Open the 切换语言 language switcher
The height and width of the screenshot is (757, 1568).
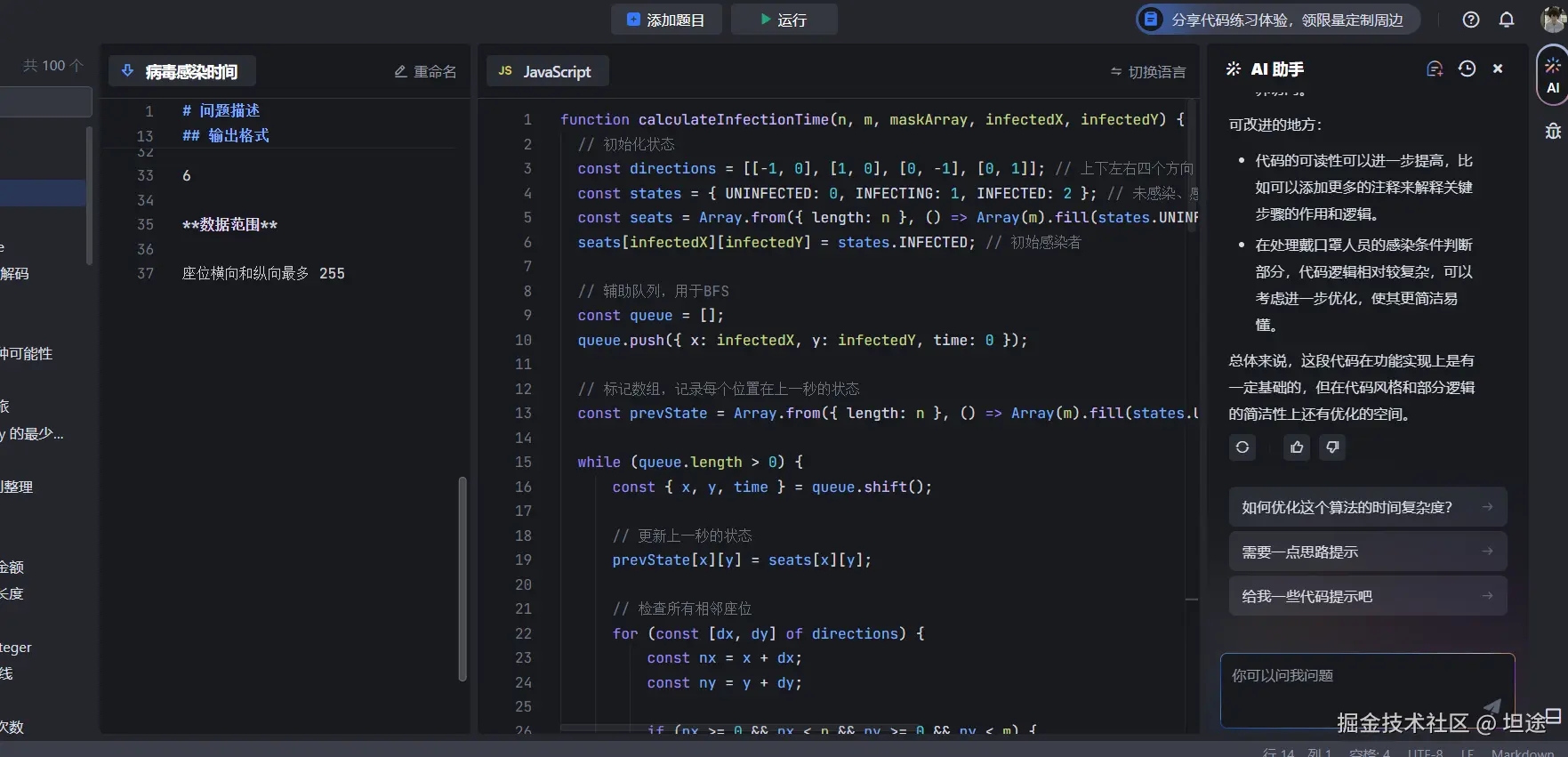click(1148, 72)
